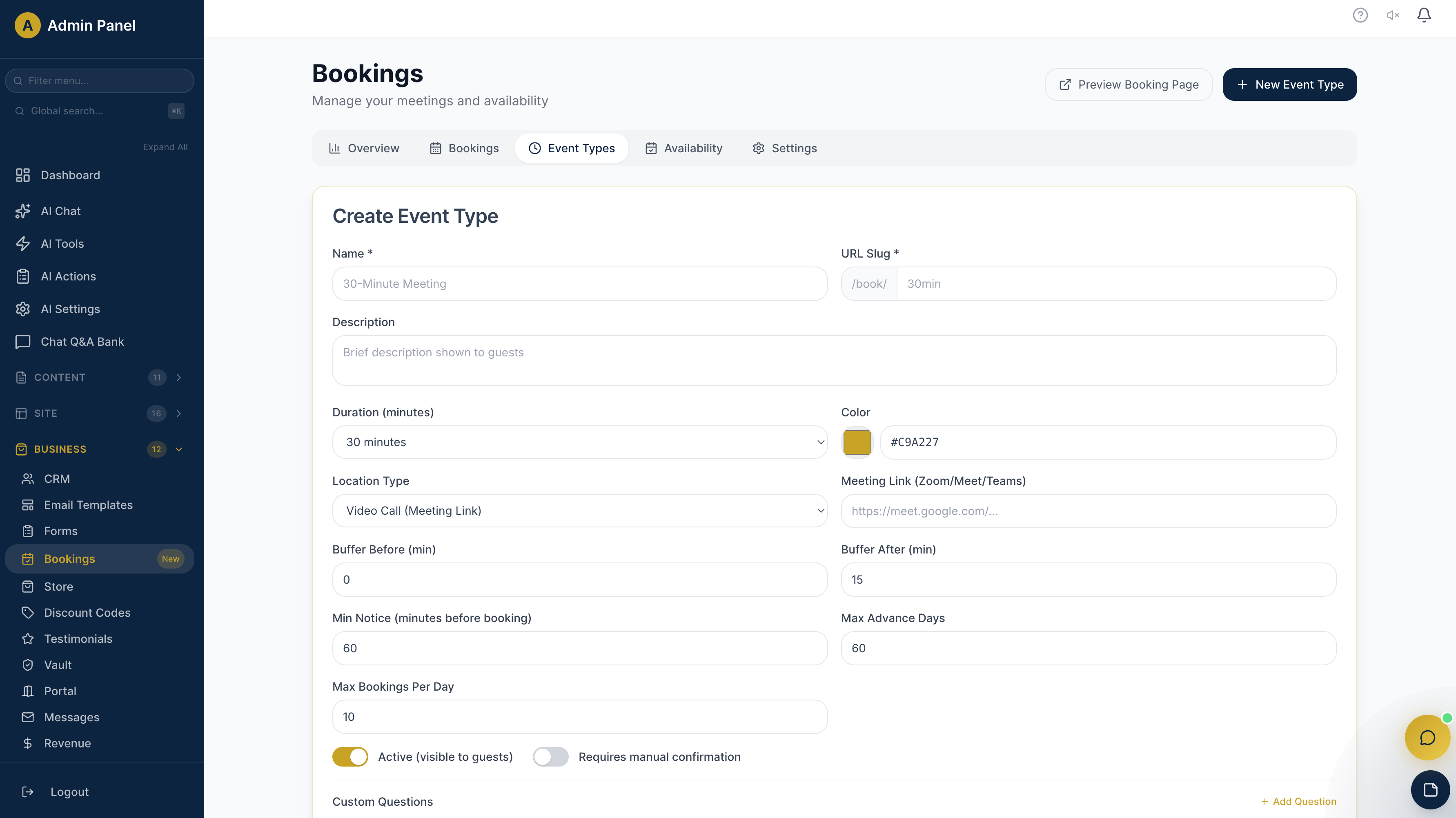Click the Dashboard icon in sidebar

[x=22, y=175]
